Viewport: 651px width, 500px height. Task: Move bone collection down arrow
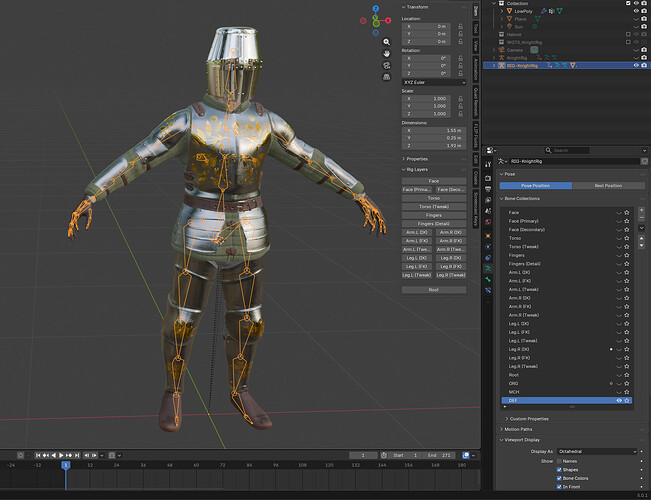click(641, 246)
